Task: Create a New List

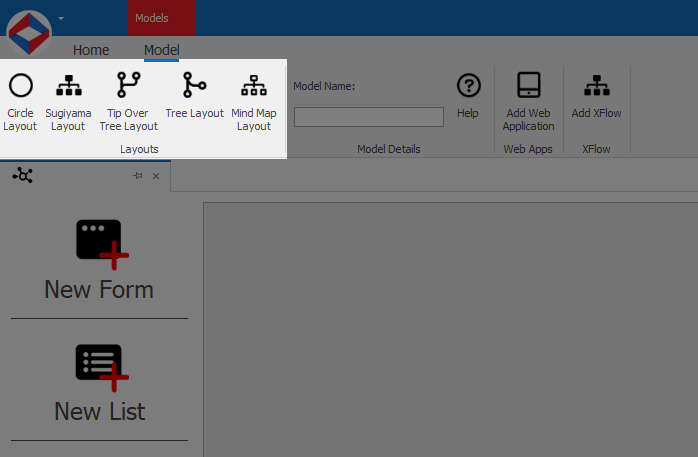Action: point(99,383)
